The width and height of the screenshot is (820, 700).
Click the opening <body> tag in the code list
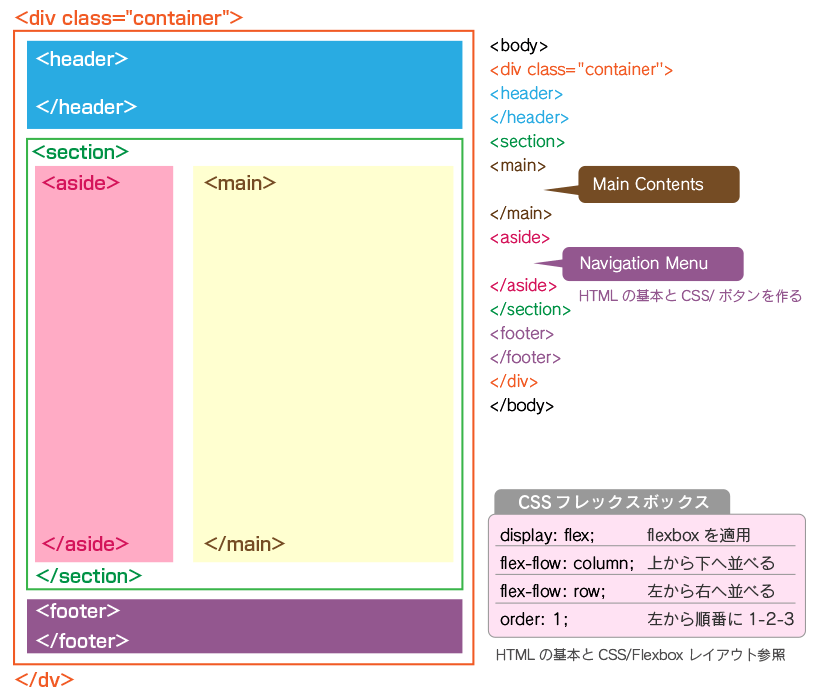point(518,46)
